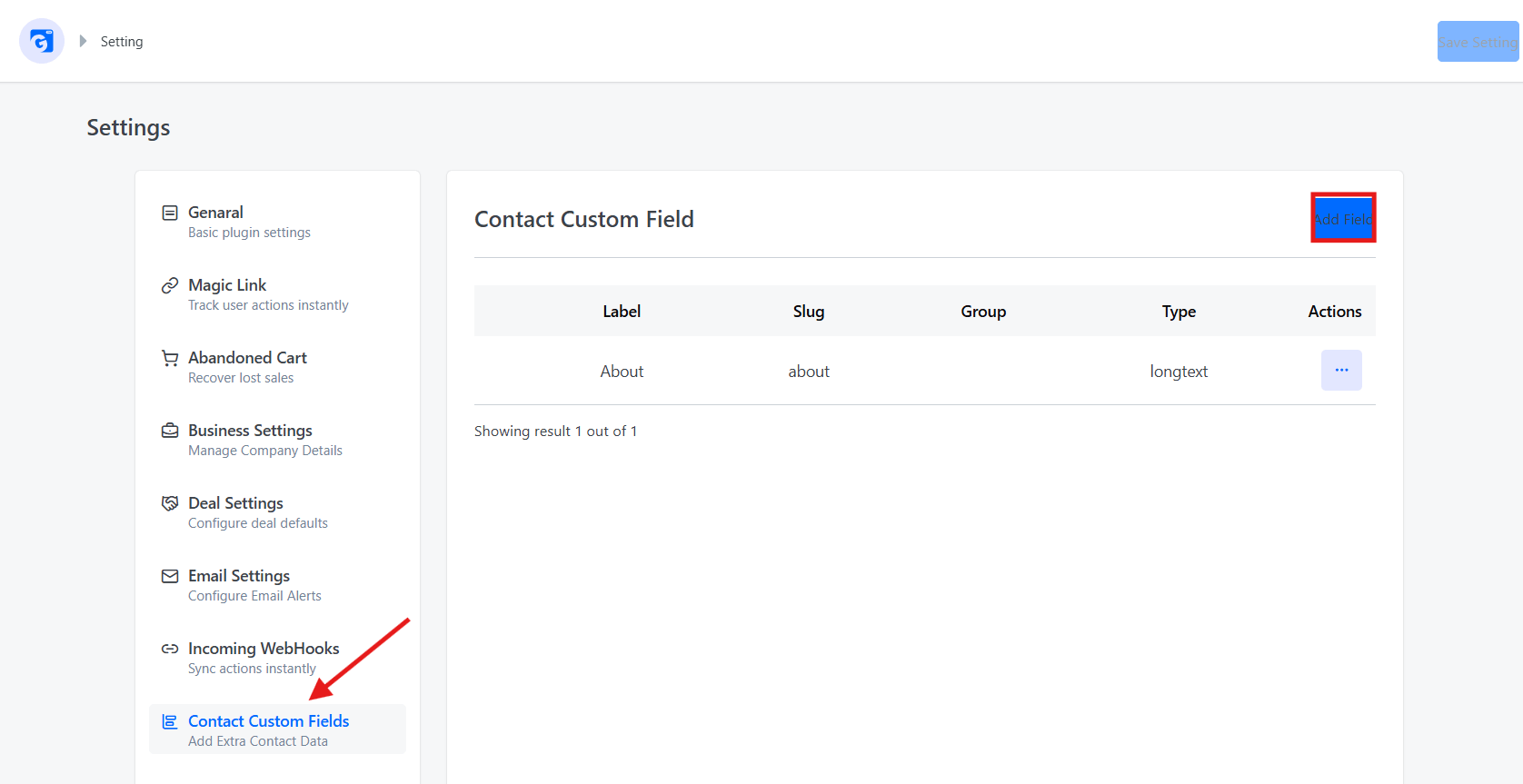Click the Incoming WebHooks link icon

point(170,649)
